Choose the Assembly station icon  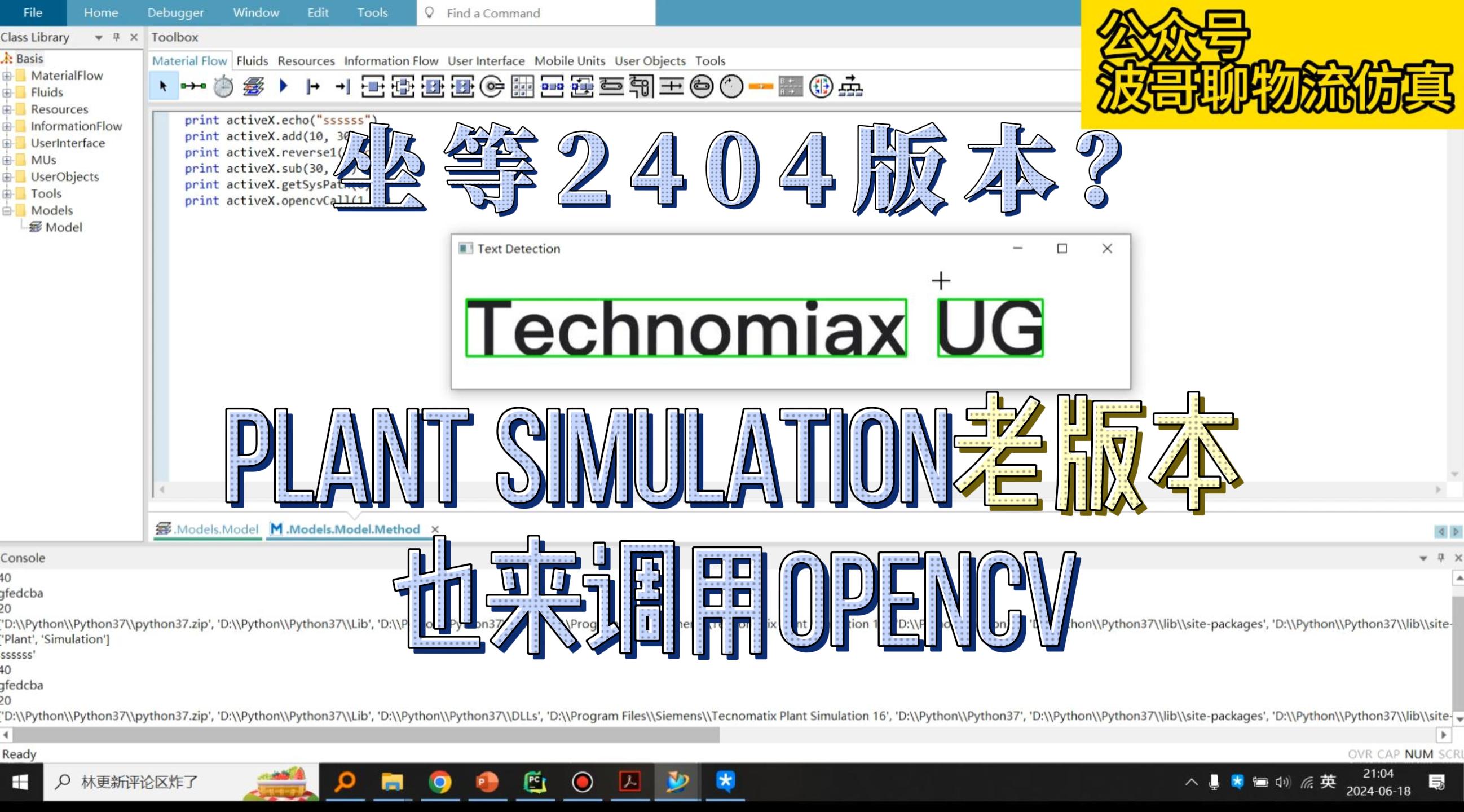tap(433, 86)
